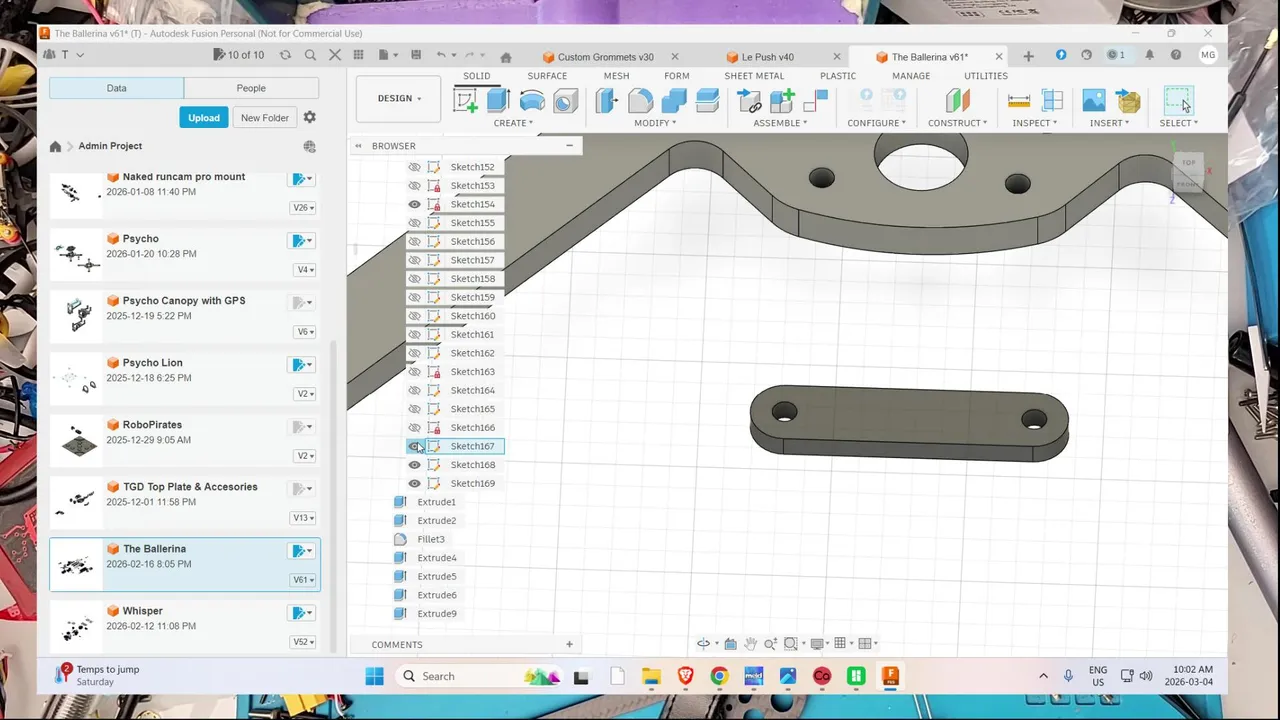Search the data panel with magnifier icon
The image size is (1280, 720).
(310, 55)
